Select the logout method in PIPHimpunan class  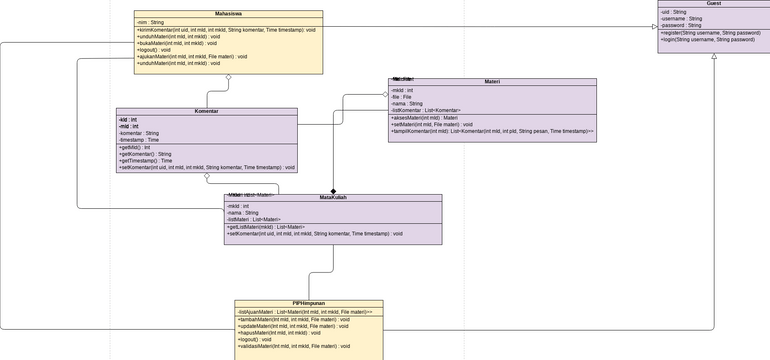(254, 339)
